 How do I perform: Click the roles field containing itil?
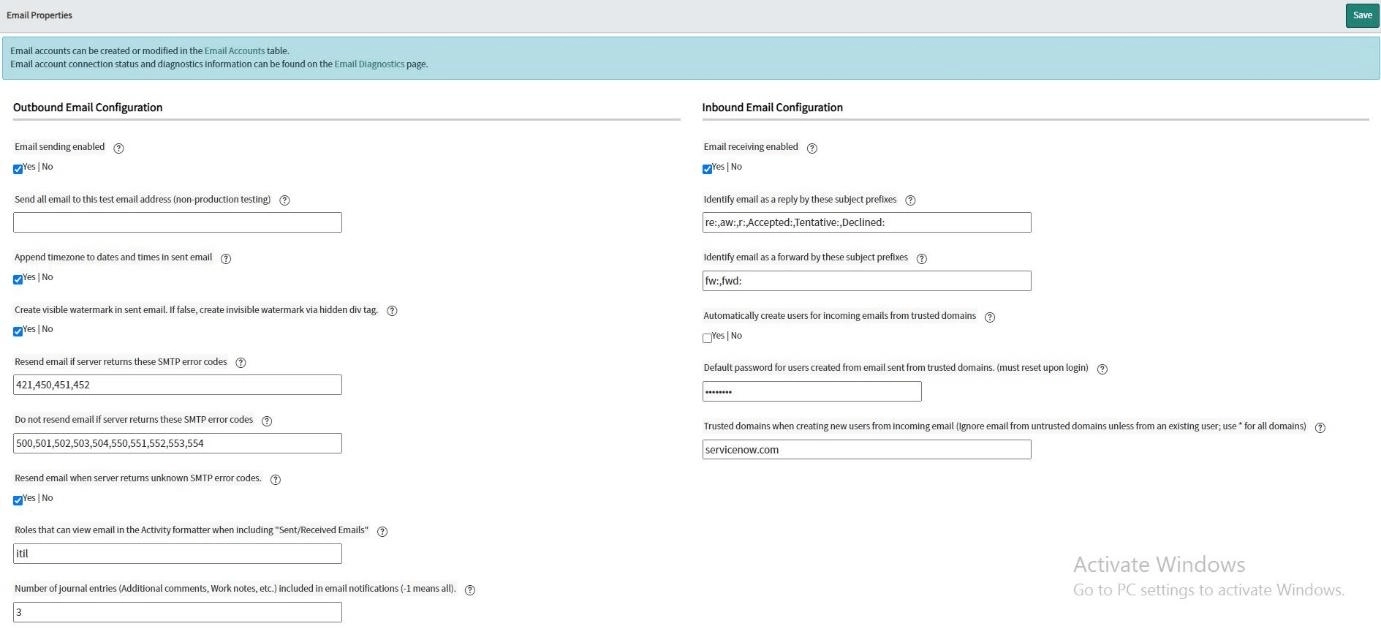click(178, 553)
